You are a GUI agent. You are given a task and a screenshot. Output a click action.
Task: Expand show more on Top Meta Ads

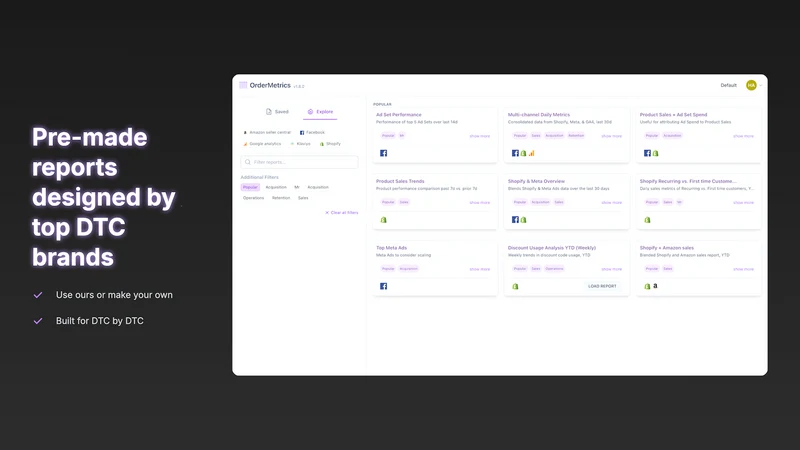tap(480, 269)
